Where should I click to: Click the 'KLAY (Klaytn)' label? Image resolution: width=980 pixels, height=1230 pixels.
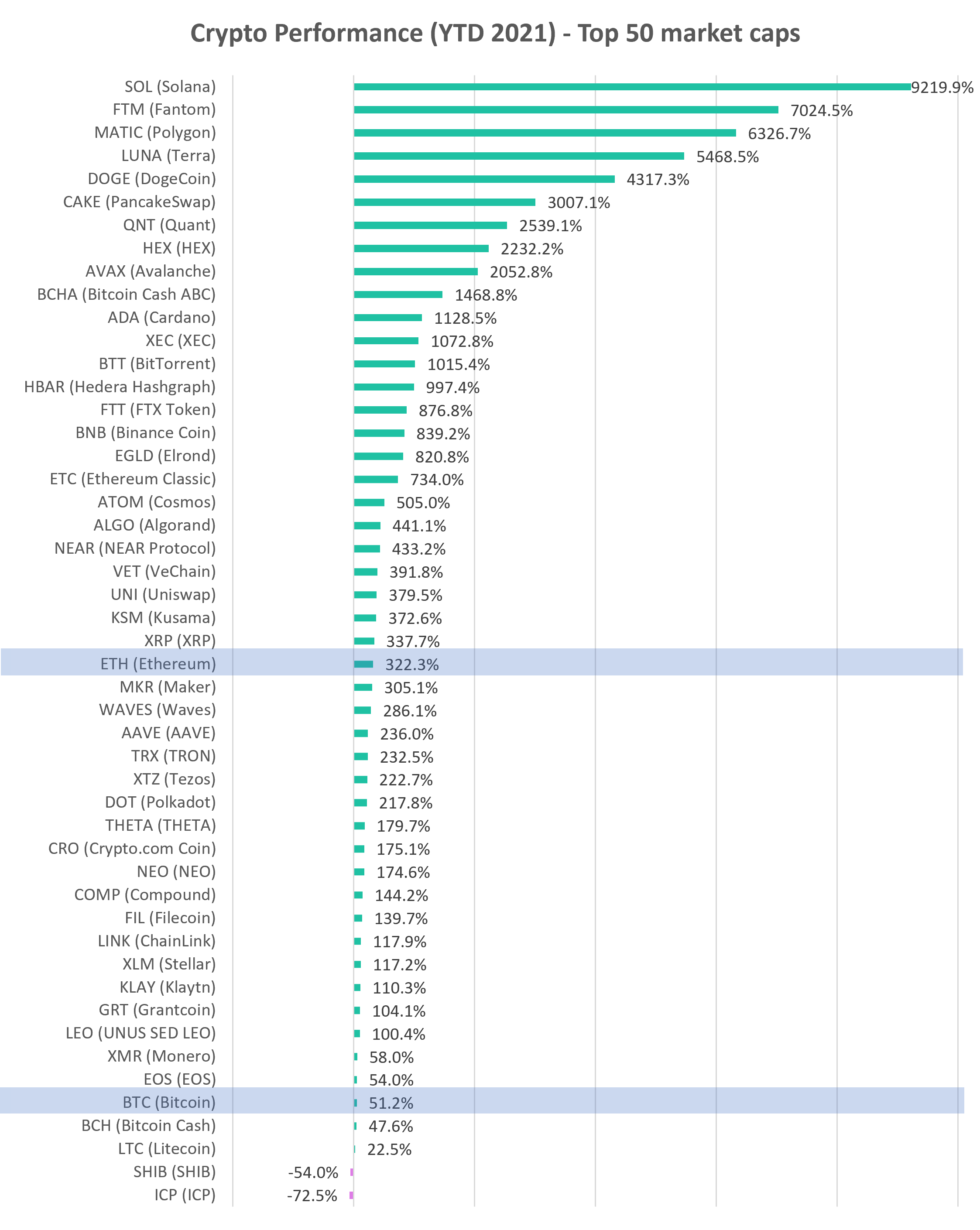point(168,987)
